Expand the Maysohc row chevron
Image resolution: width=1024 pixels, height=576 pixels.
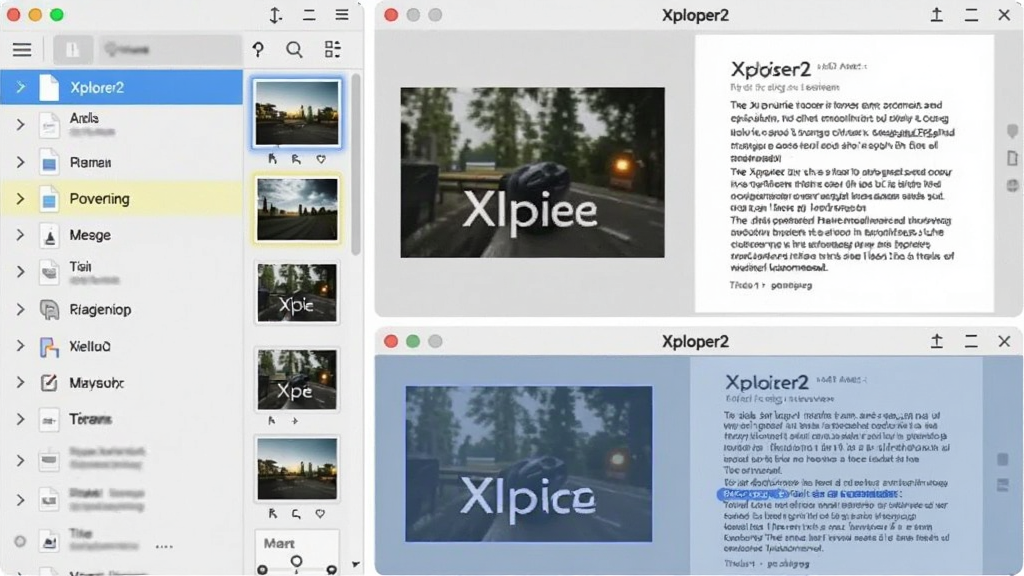point(20,383)
